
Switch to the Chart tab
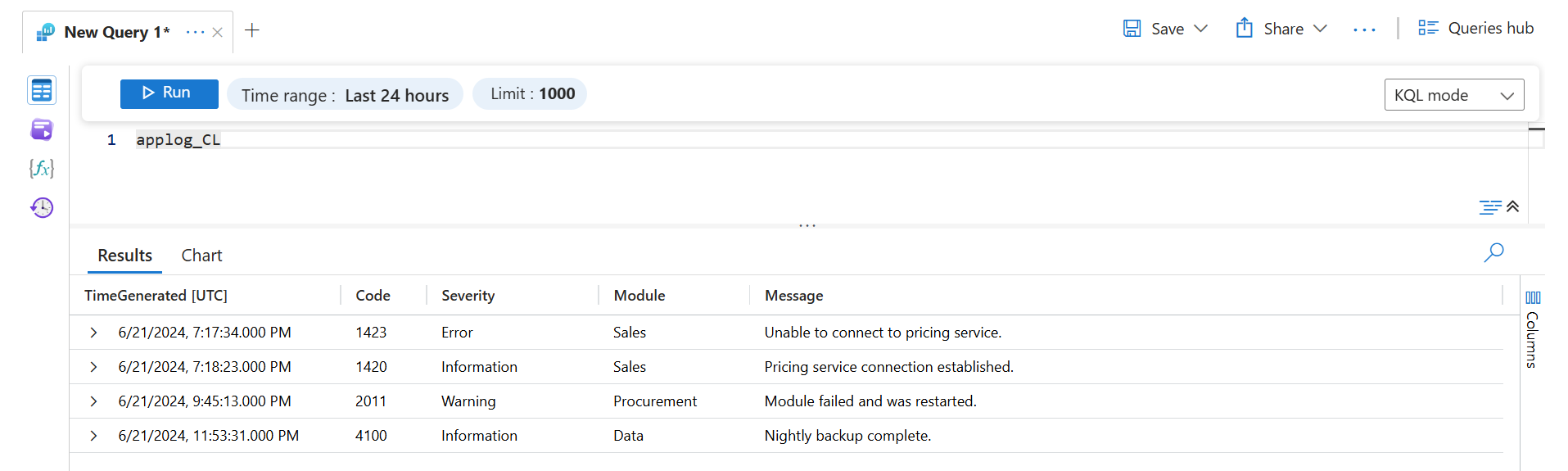tap(201, 256)
